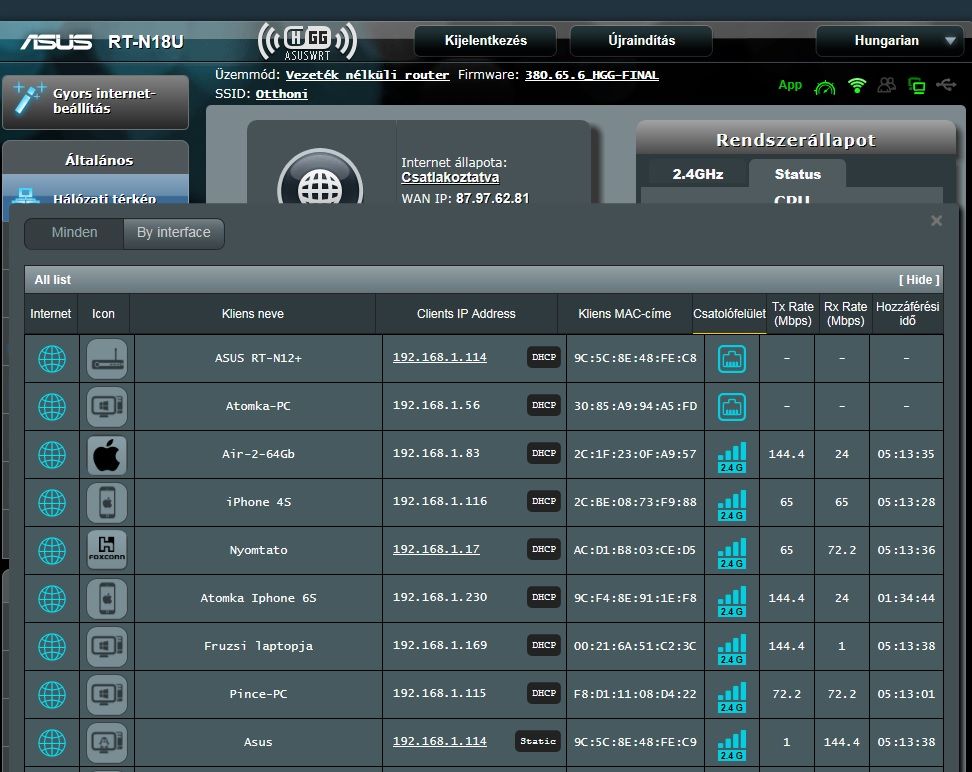Close the client list panel with X
The height and width of the screenshot is (772, 972).
click(x=936, y=221)
